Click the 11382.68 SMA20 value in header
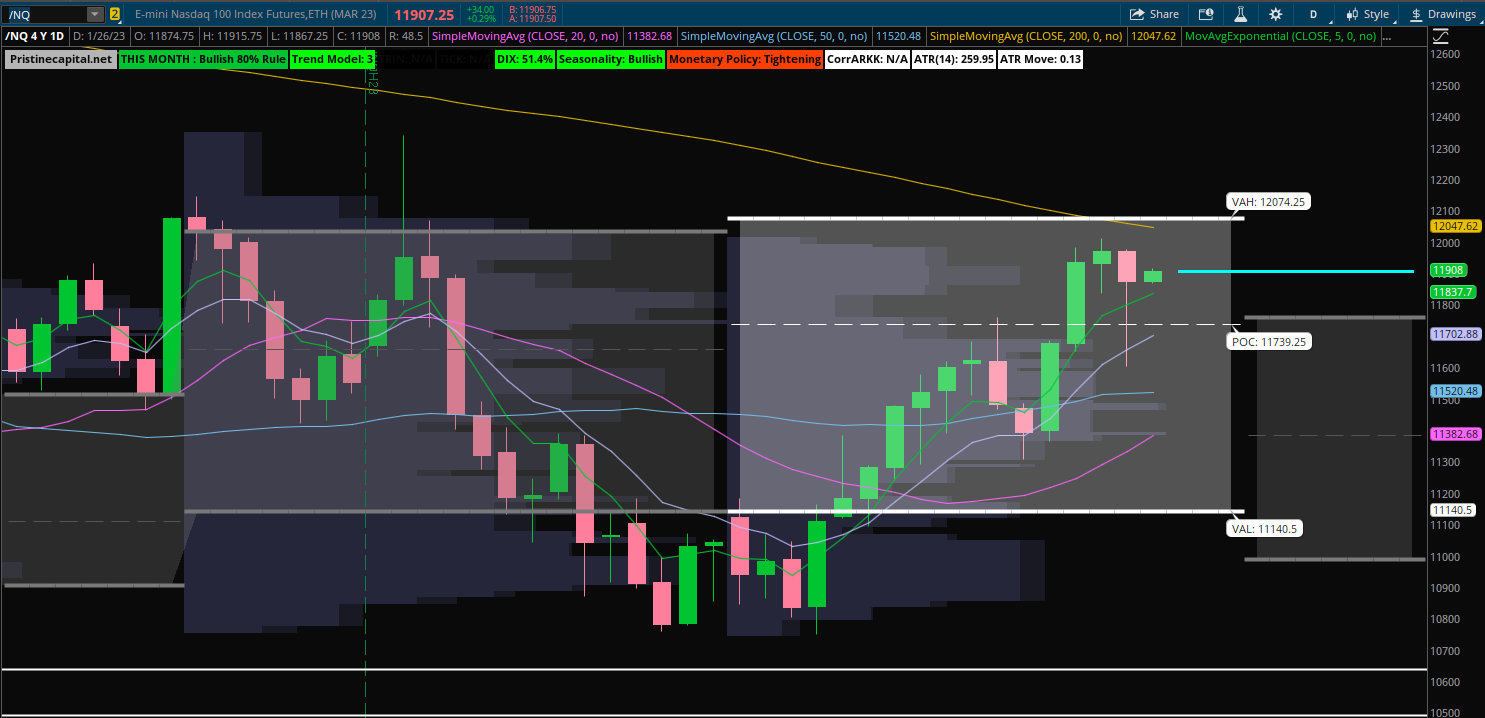 (x=649, y=36)
